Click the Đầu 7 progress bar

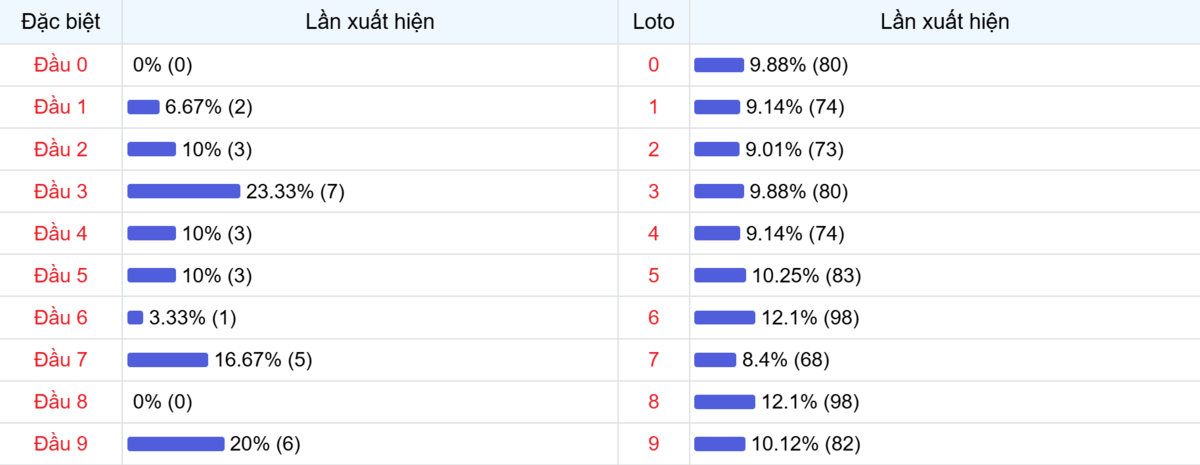pyautogui.click(x=167, y=360)
